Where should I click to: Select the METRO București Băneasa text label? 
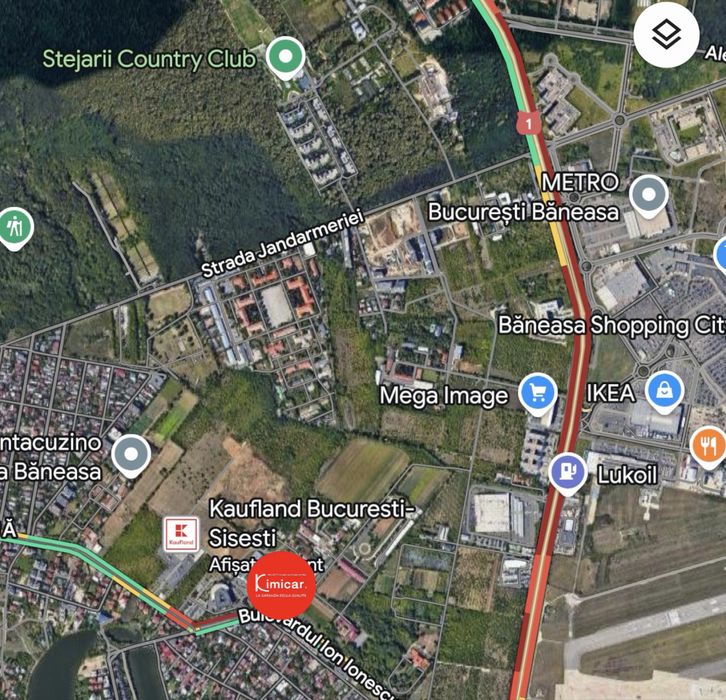pyautogui.click(x=524, y=197)
